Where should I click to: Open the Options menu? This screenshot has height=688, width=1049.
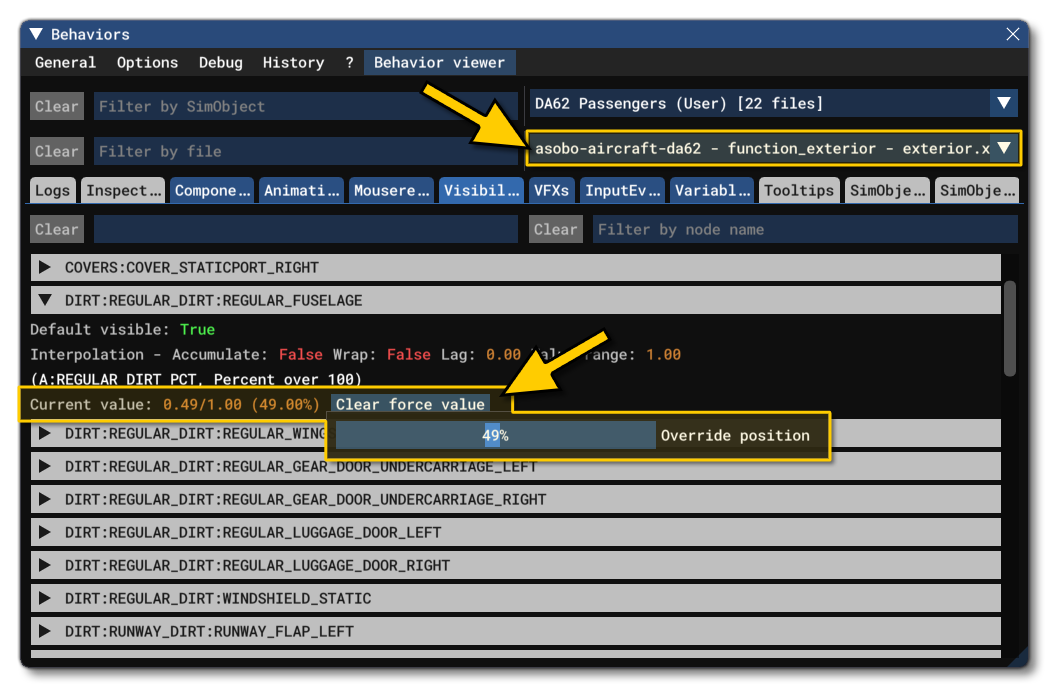pos(147,62)
